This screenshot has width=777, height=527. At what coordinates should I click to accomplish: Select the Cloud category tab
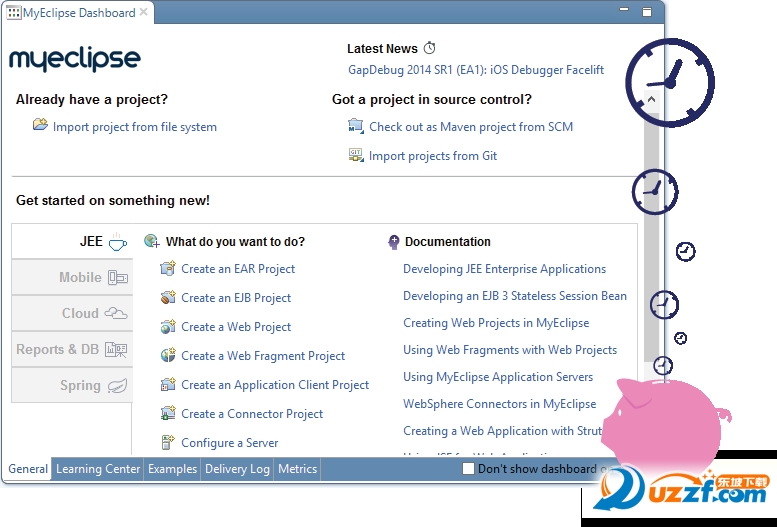pyautogui.click(x=72, y=313)
